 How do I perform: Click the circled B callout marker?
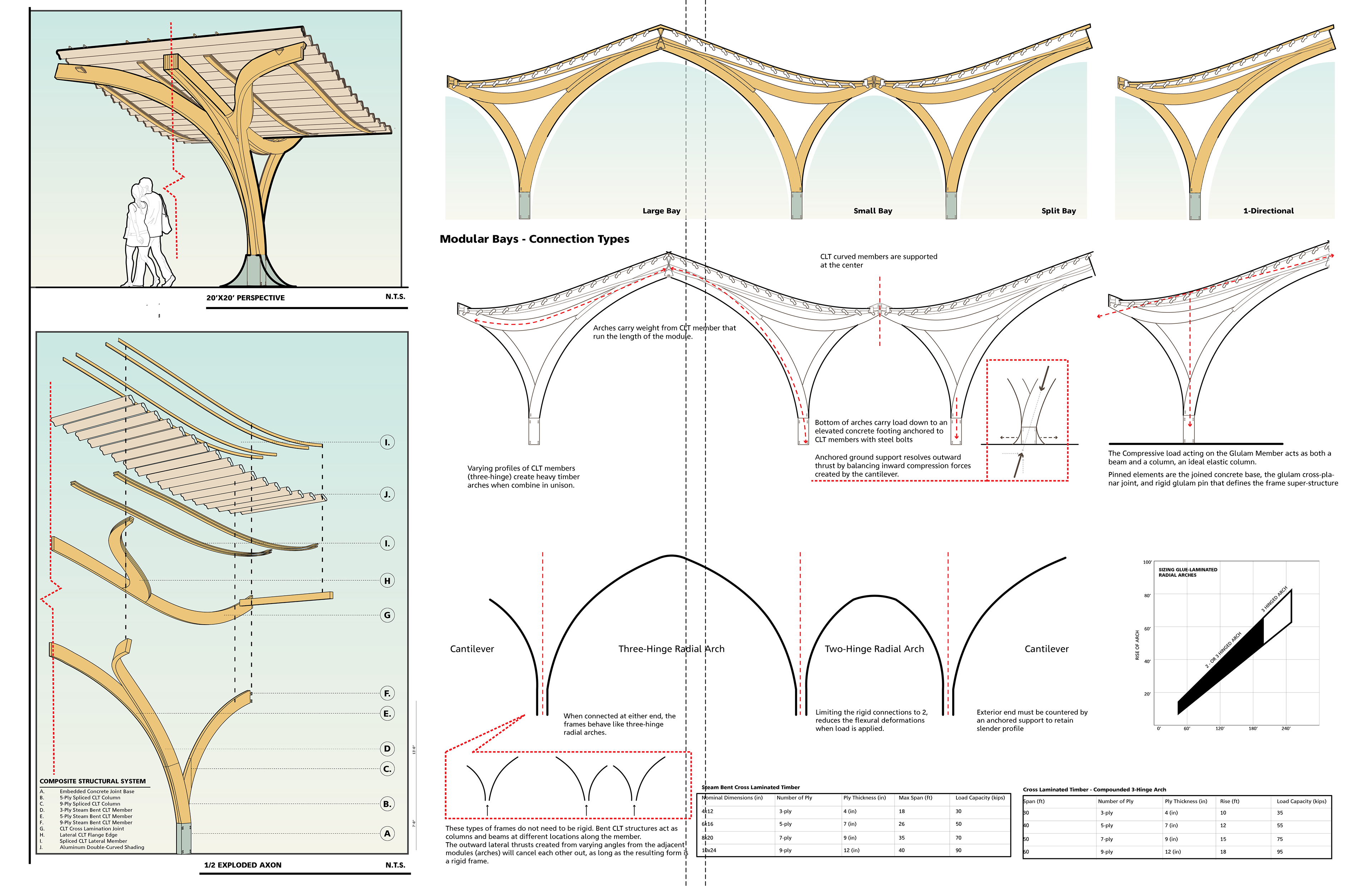387,804
